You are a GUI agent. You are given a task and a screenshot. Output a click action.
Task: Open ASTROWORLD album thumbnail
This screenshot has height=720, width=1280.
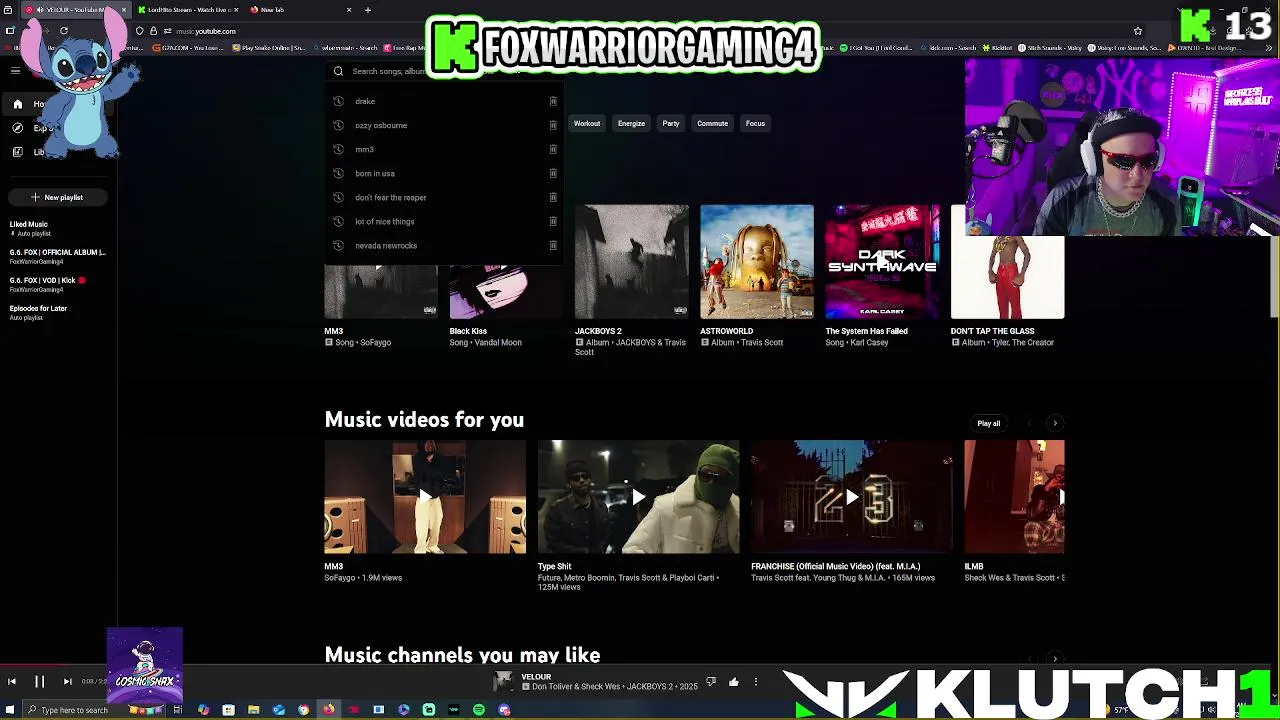click(x=757, y=262)
